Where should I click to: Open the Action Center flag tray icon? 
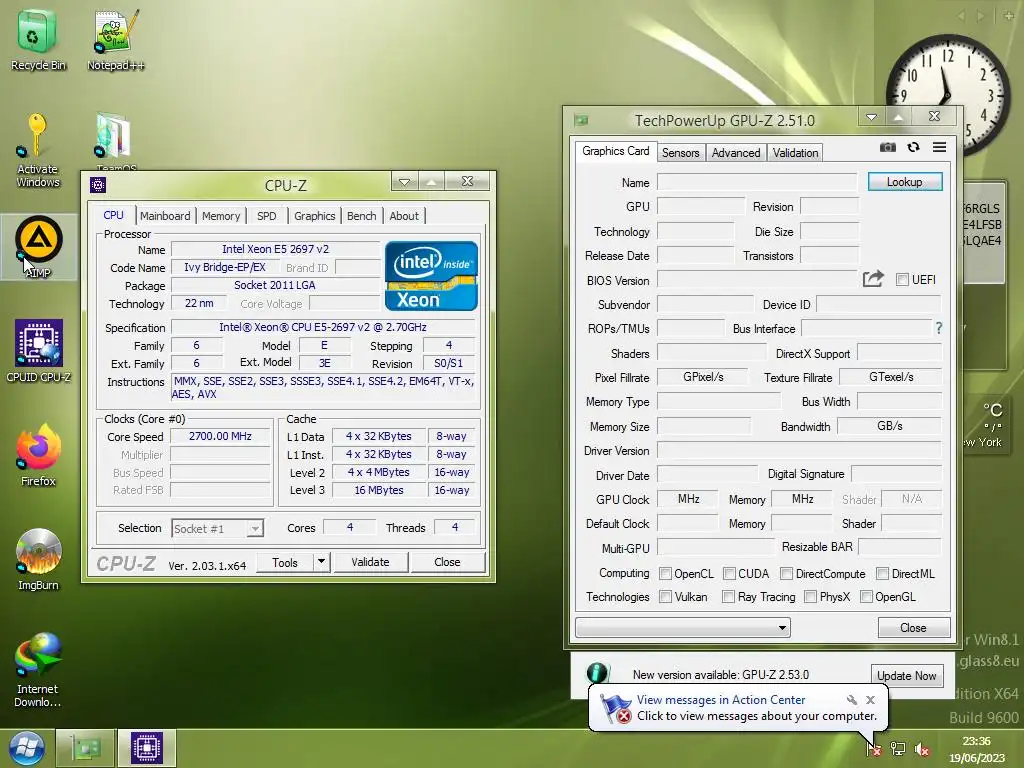coord(874,749)
